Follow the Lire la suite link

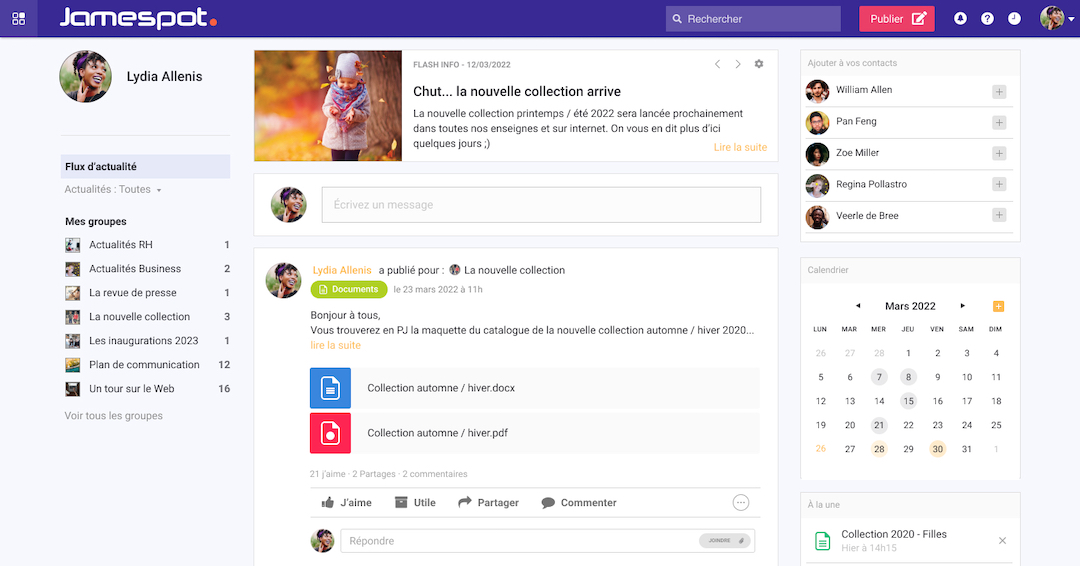tap(740, 147)
